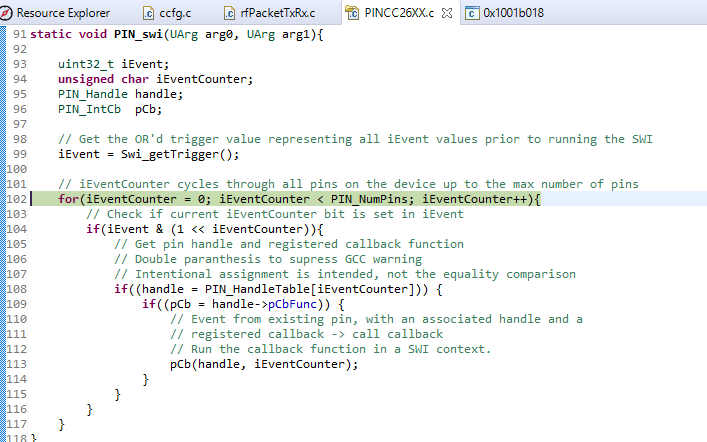Click Swi_getTrigger() call on line 99
This screenshot has width=707, height=442.
pos(179,154)
